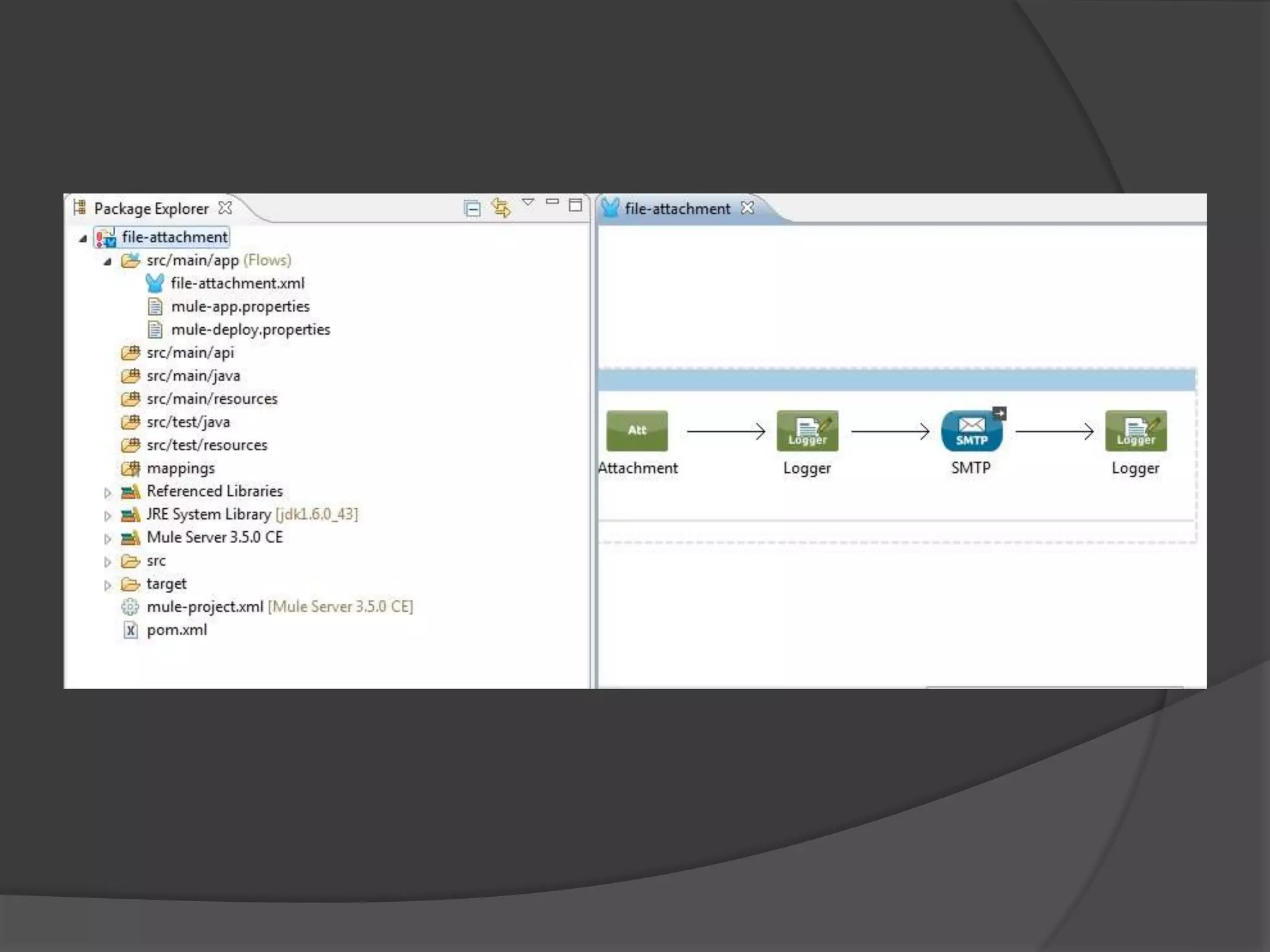
Task: Expand the Mule Server 3.5.0 CE node
Action: [x=107, y=539]
